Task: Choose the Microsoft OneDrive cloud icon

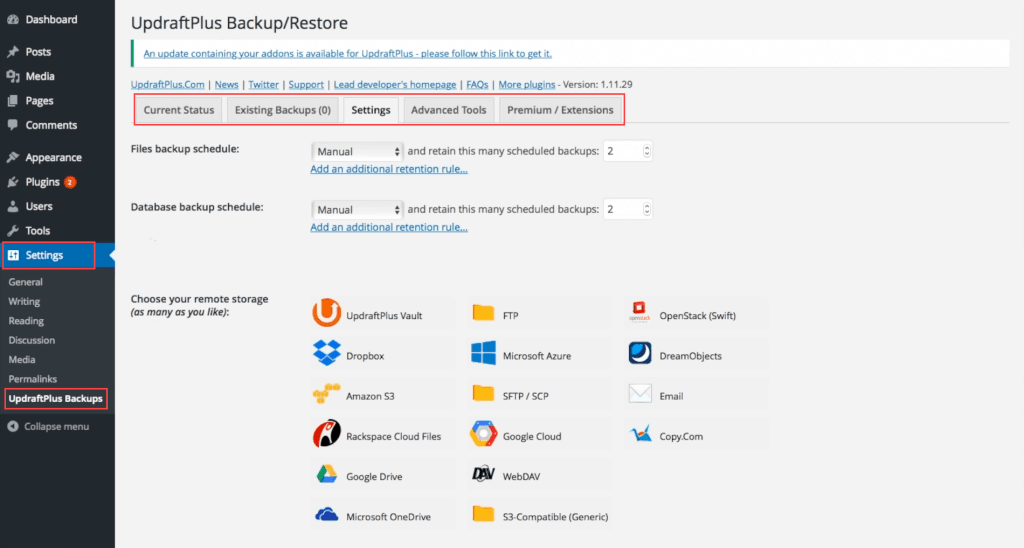Action: click(x=327, y=515)
